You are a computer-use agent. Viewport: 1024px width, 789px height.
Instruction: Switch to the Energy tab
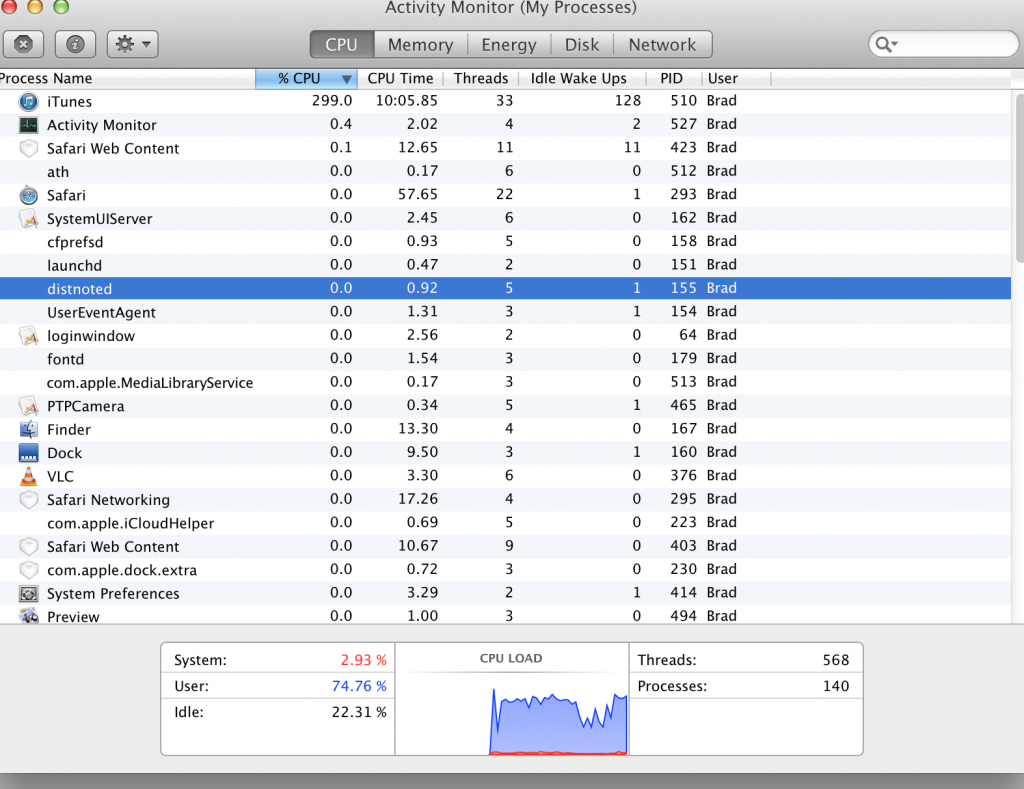(509, 44)
